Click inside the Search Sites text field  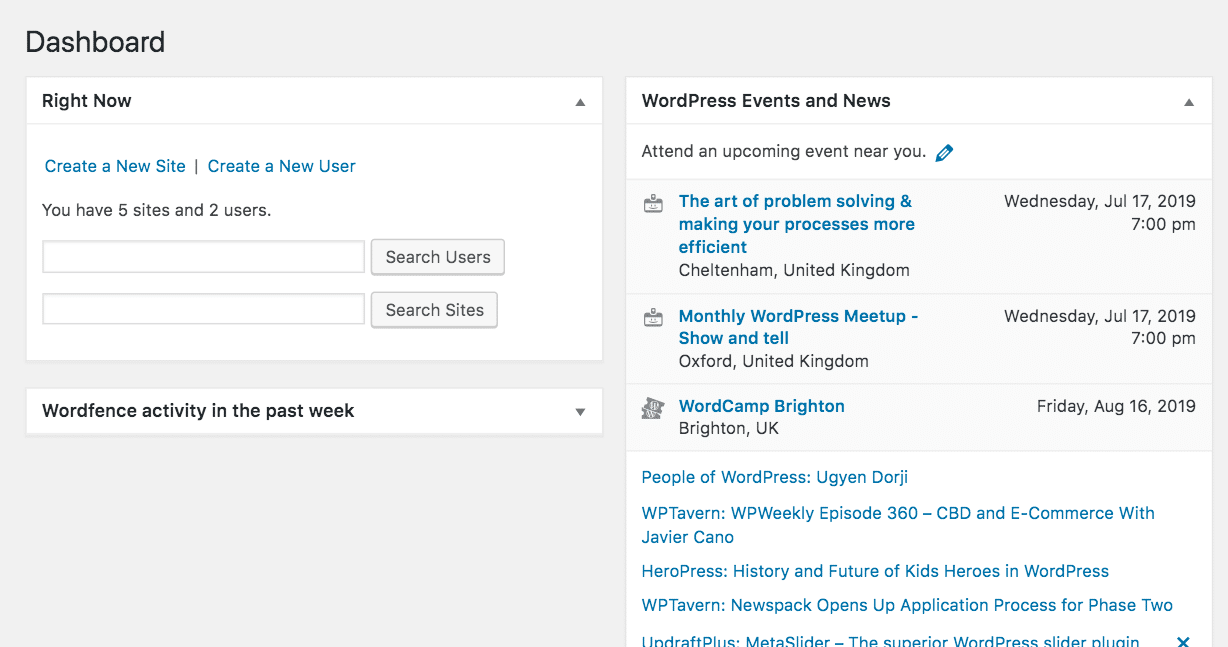pyautogui.click(x=203, y=309)
